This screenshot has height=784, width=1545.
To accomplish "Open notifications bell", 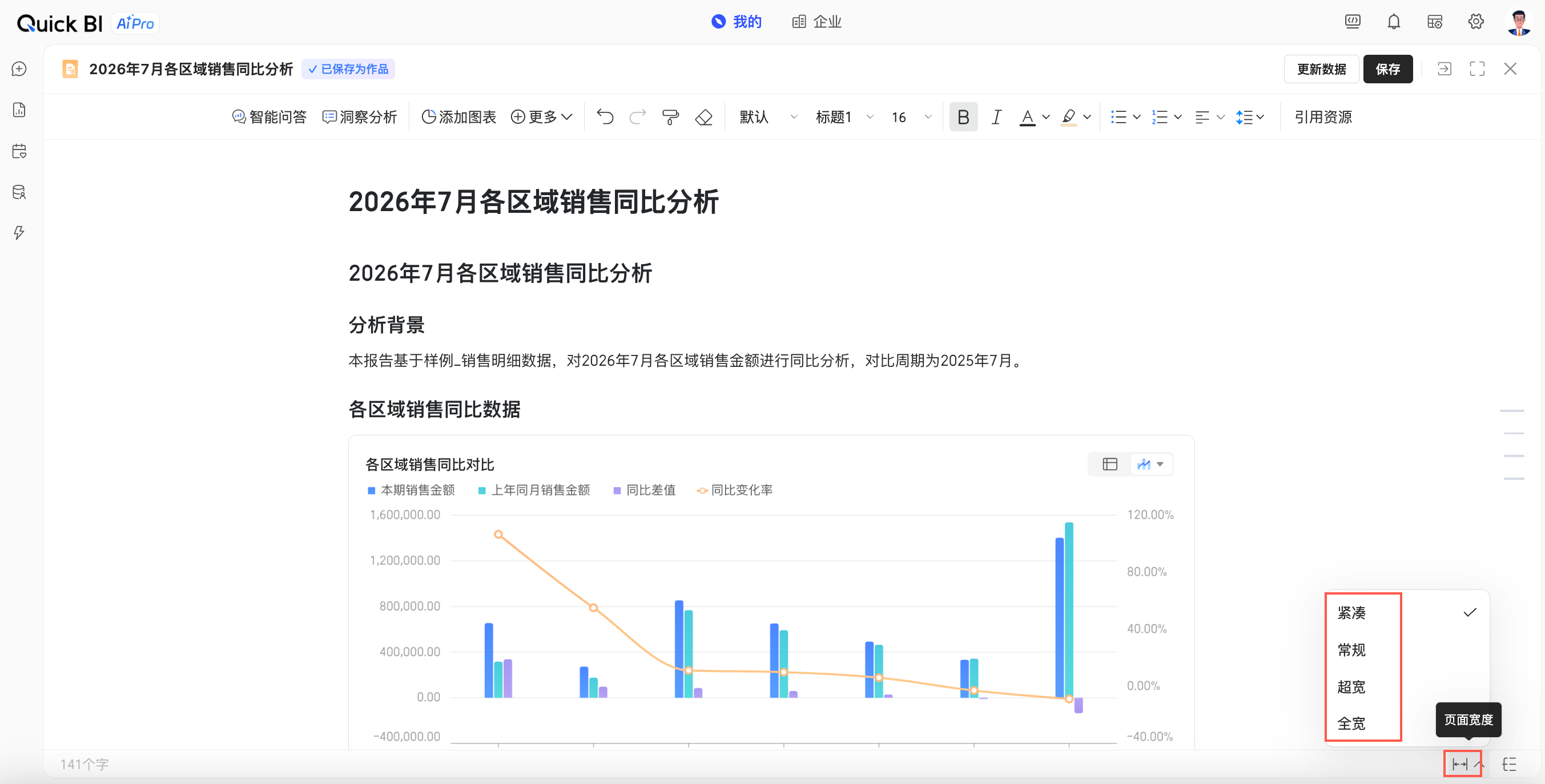I will (x=1394, y=22).
